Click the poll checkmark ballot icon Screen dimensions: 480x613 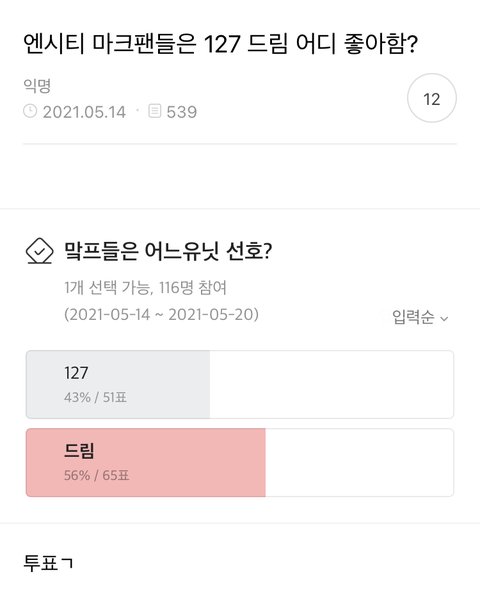pyautogui.click(x=39, y=251)
